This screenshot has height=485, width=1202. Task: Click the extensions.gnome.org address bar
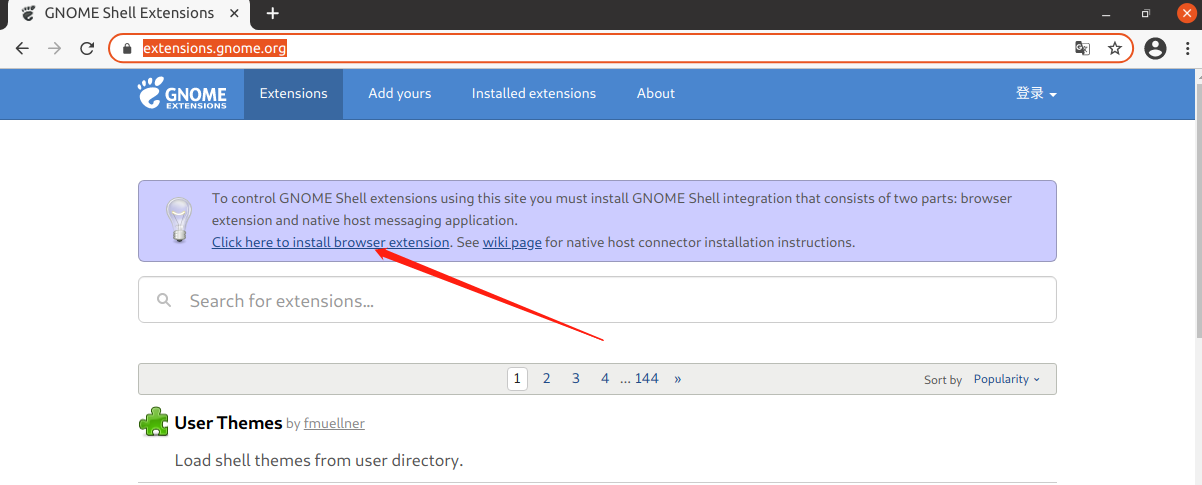pos(620,48)
